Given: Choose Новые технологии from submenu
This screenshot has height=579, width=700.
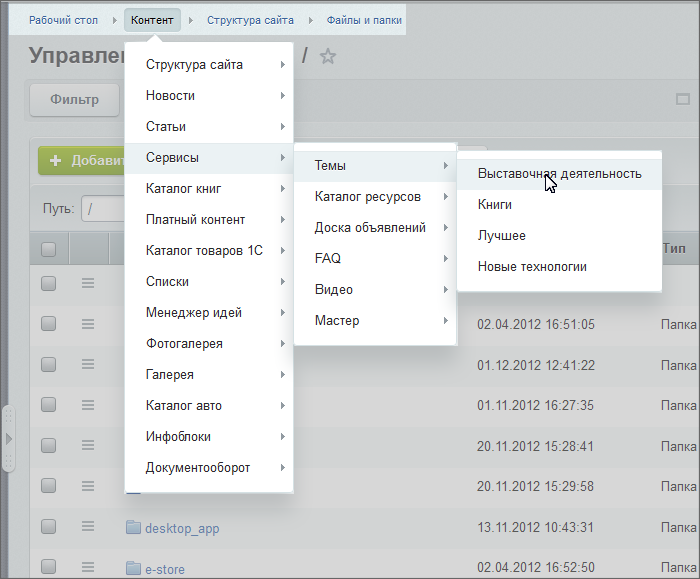Looking at the screenshot, I should (x=532, y=266).
